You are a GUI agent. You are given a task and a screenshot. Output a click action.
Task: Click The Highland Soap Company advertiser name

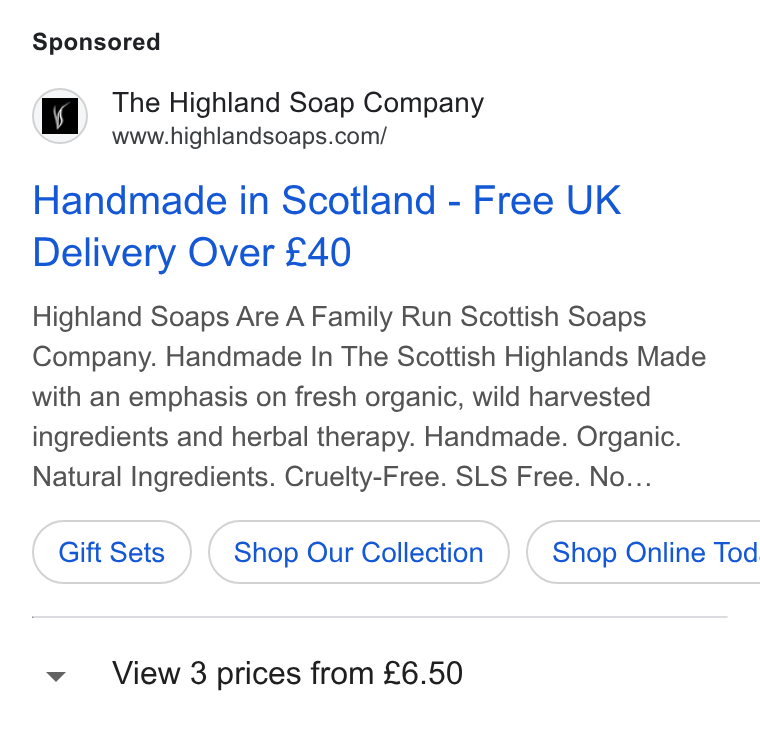click(298, 103)
